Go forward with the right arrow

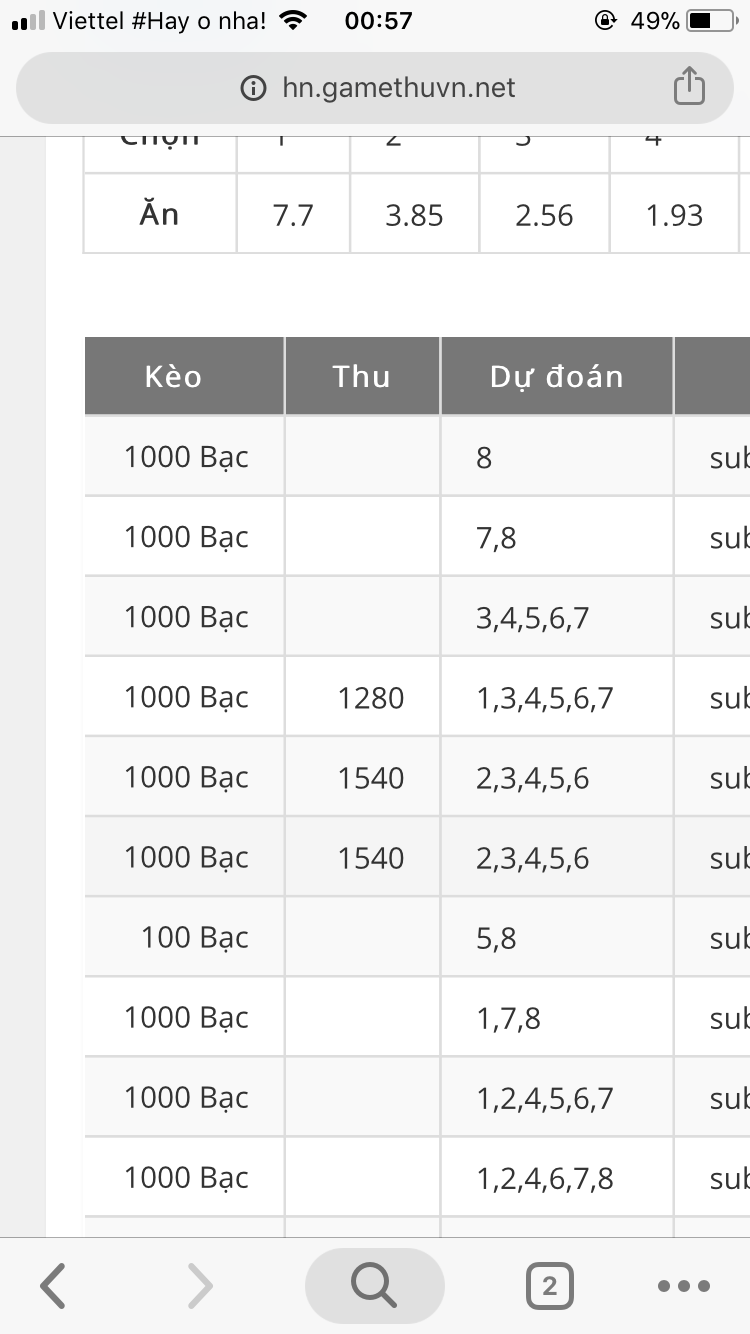(x=200, y=1286)
